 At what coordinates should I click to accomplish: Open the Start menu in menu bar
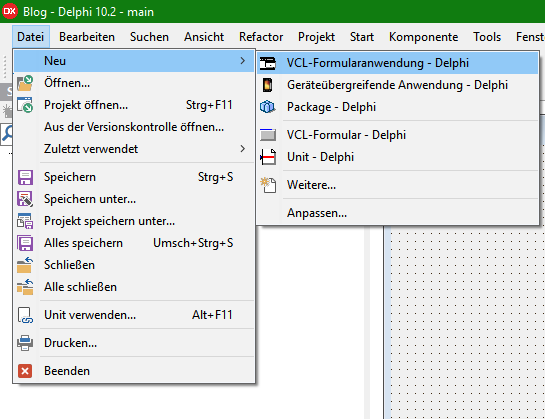coord(362,37)
